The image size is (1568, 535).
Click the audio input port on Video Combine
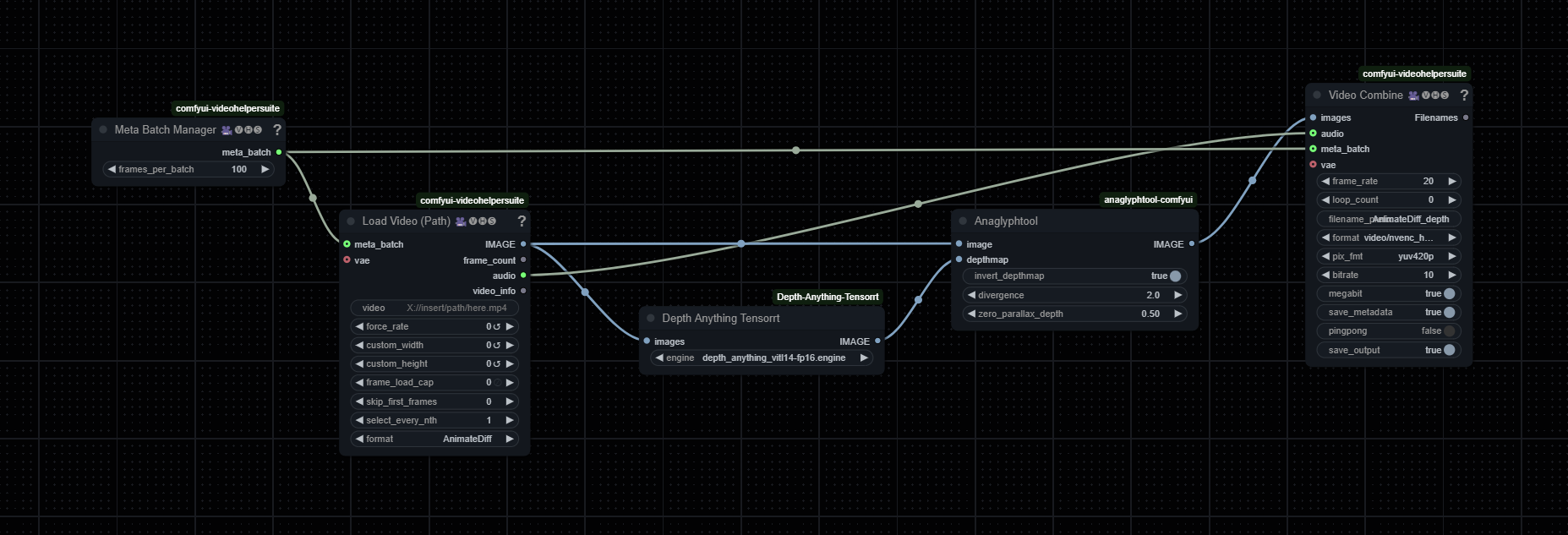[x=1313, y=134]
